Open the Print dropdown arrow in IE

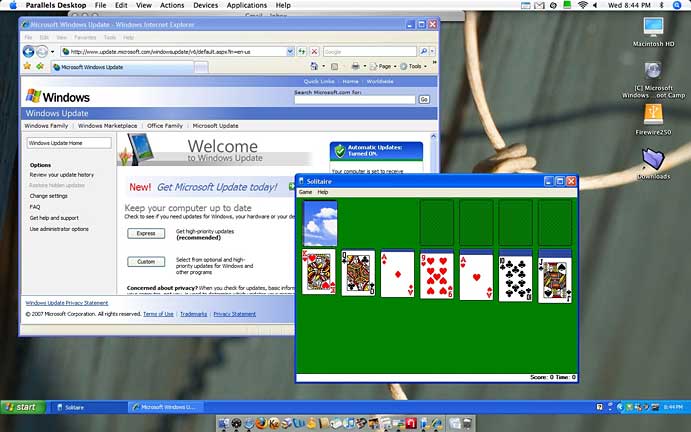point(365,67)
